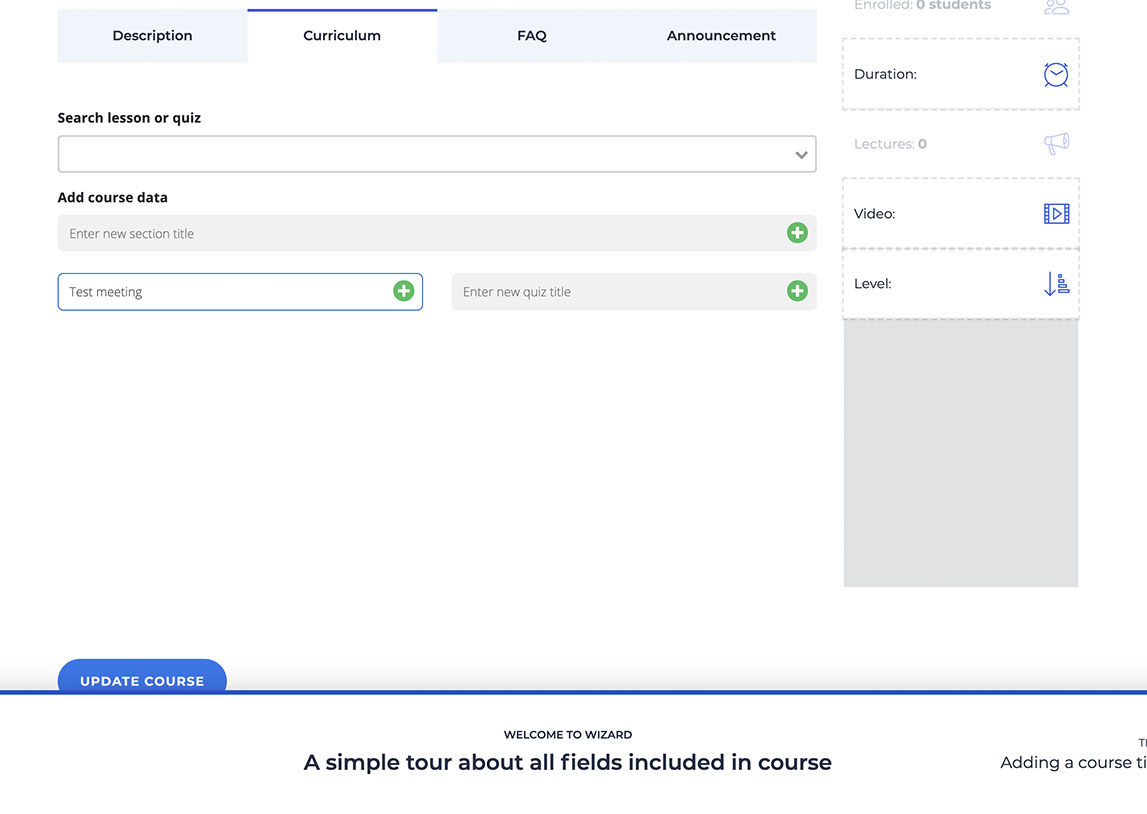Go to the Announcement tab
The height and width of the screenshot is (814, 1147).
[x=721, y=36]
